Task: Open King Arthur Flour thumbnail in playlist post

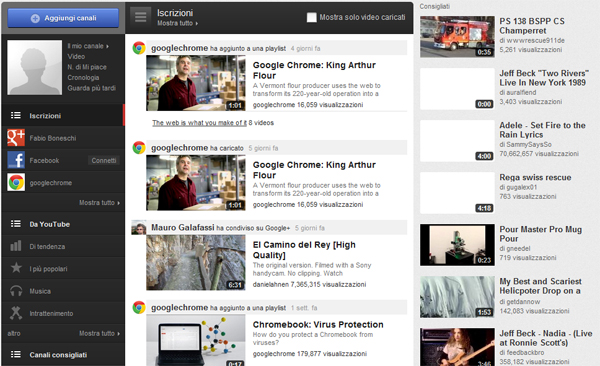Action: click(x=196, y=83)
